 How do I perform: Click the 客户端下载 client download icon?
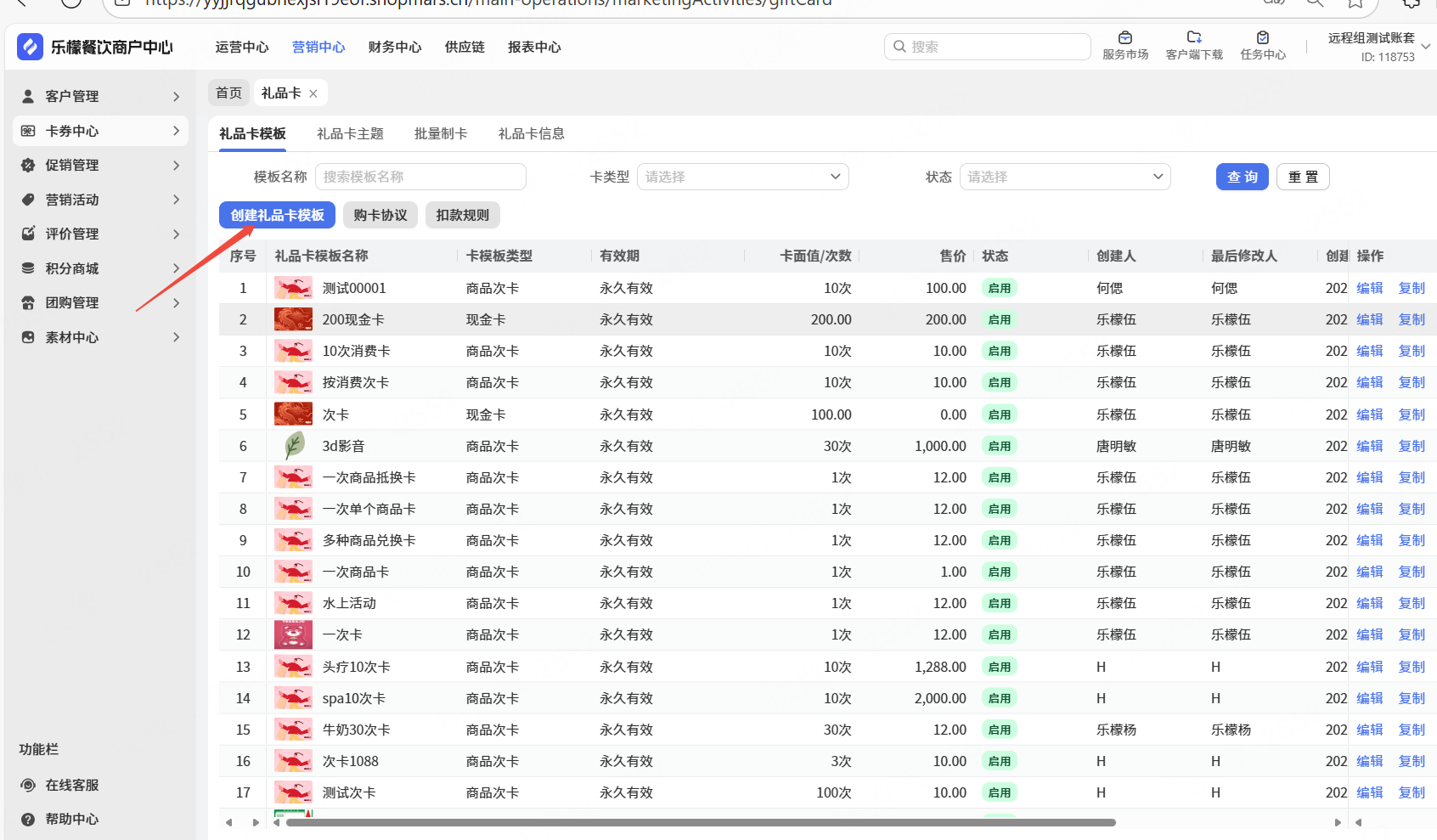tap(1194, 38)
